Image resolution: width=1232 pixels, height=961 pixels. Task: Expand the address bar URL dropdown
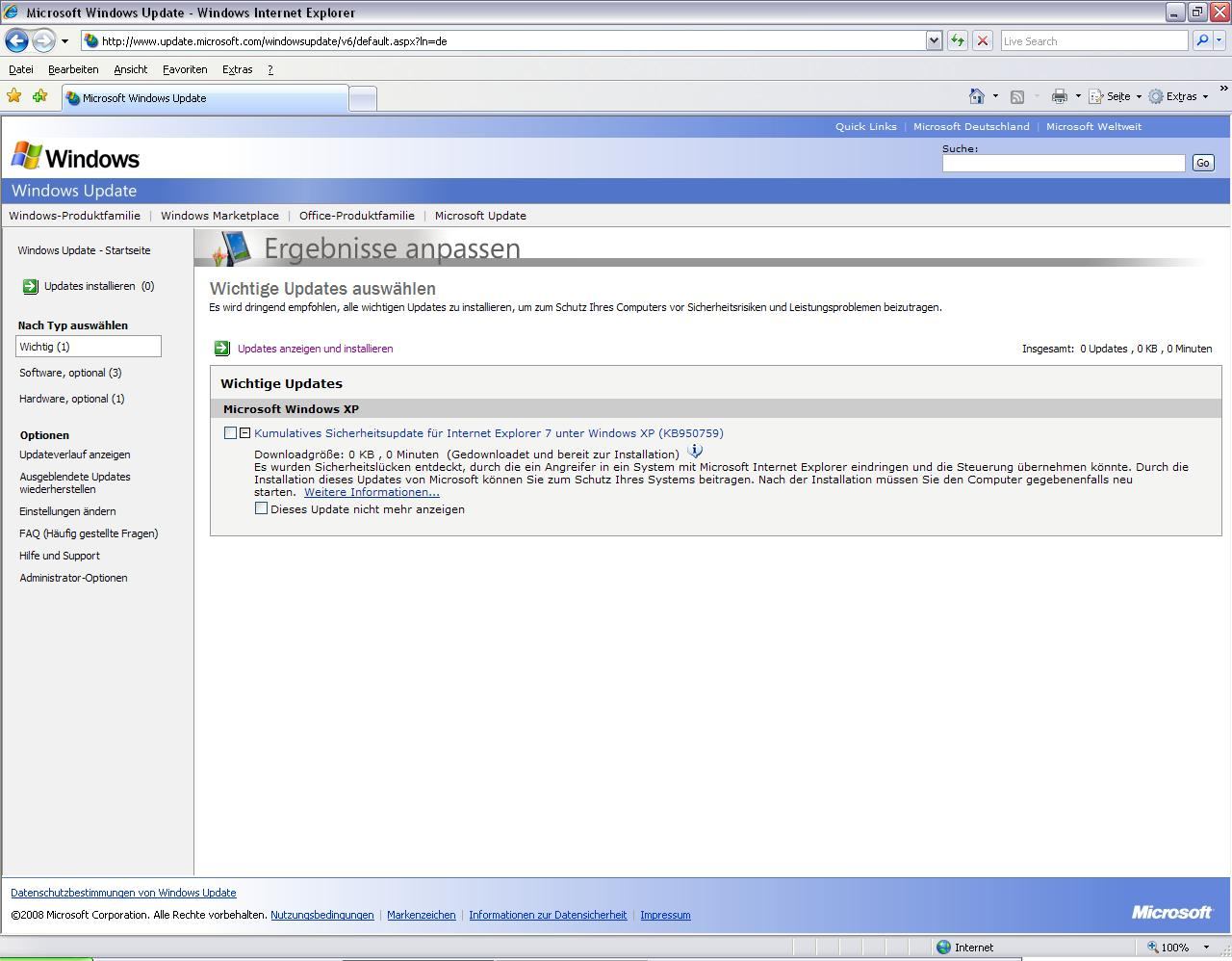[x=934, y=40]
